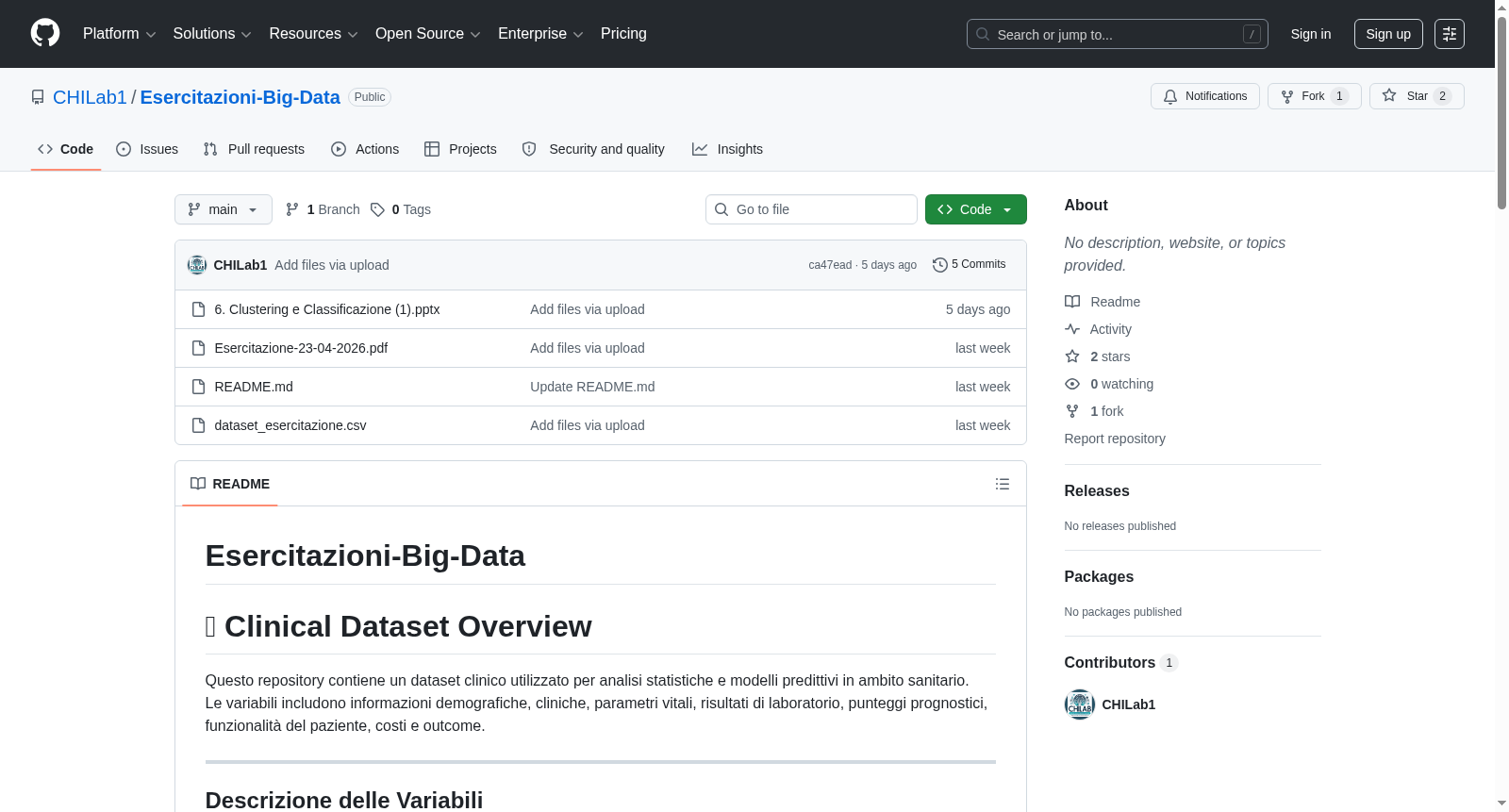Click the Sign in link
Screen dimensions: 1509x812
tap(1311, 34)
